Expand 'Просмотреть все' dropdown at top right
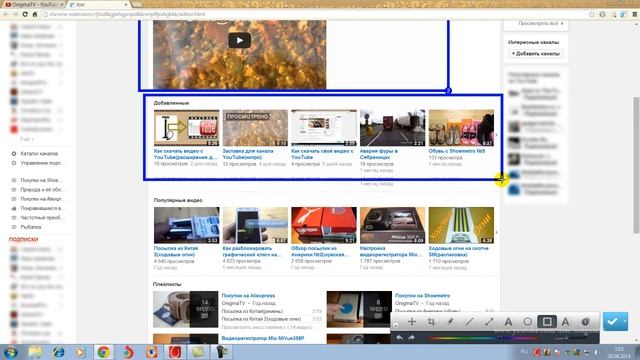Viewport: 640px width, 360px height. pos(541,24)
